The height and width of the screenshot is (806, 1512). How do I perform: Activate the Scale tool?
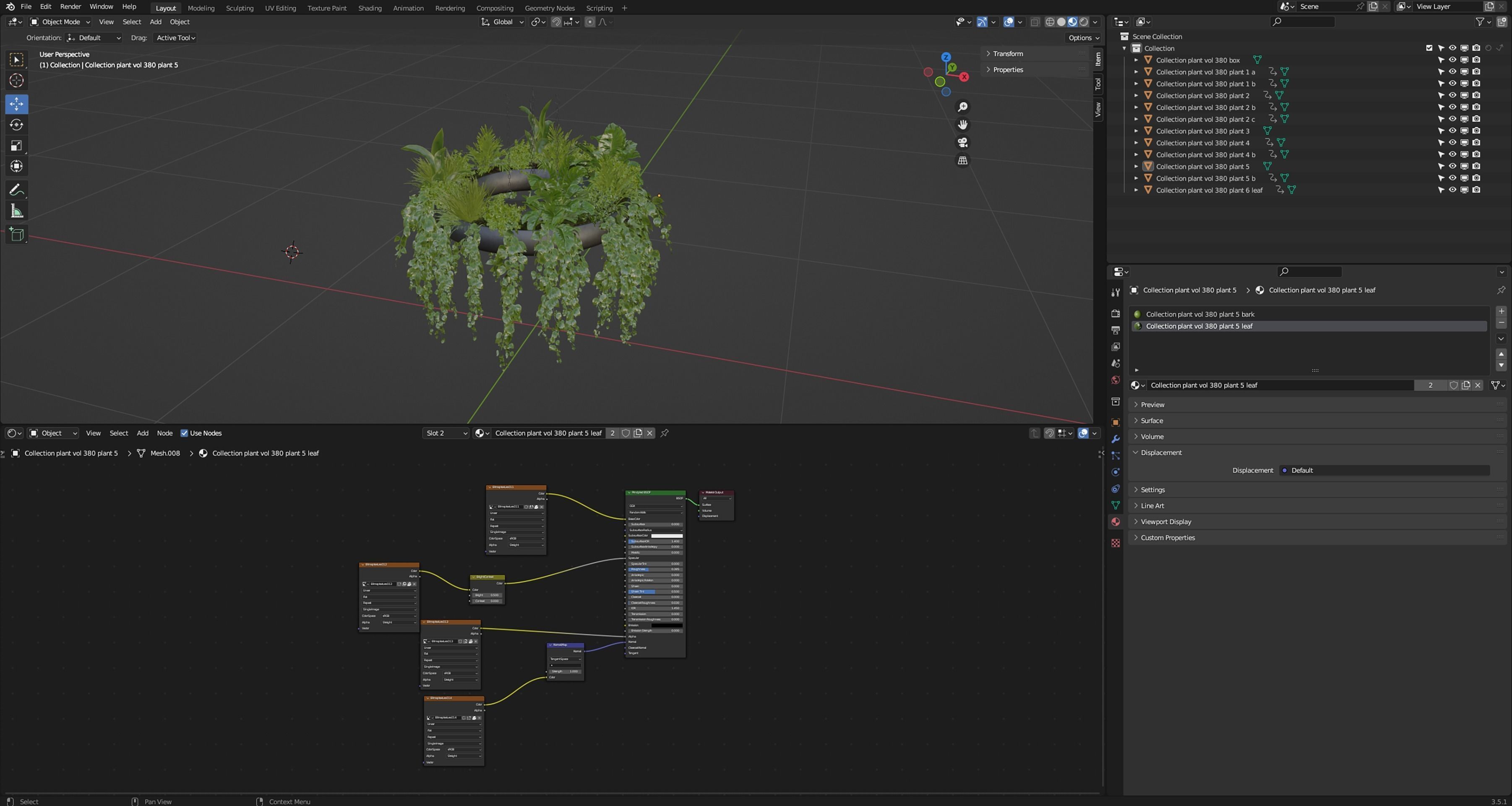point(16,146)
